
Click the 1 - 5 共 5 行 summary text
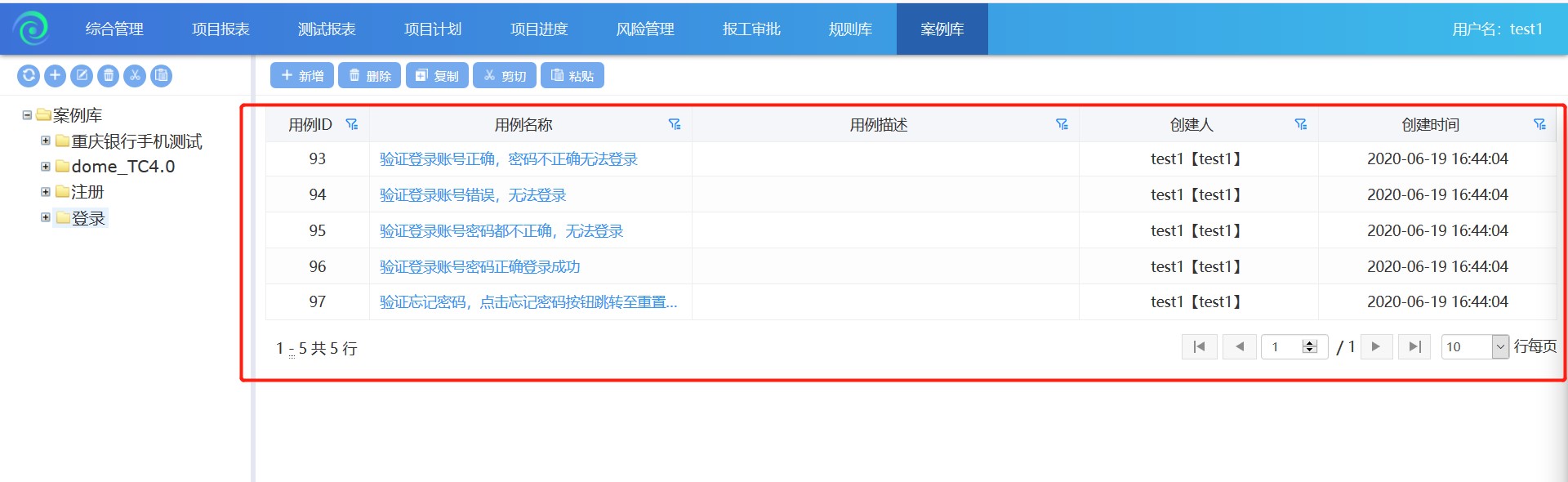coord(317,349)
